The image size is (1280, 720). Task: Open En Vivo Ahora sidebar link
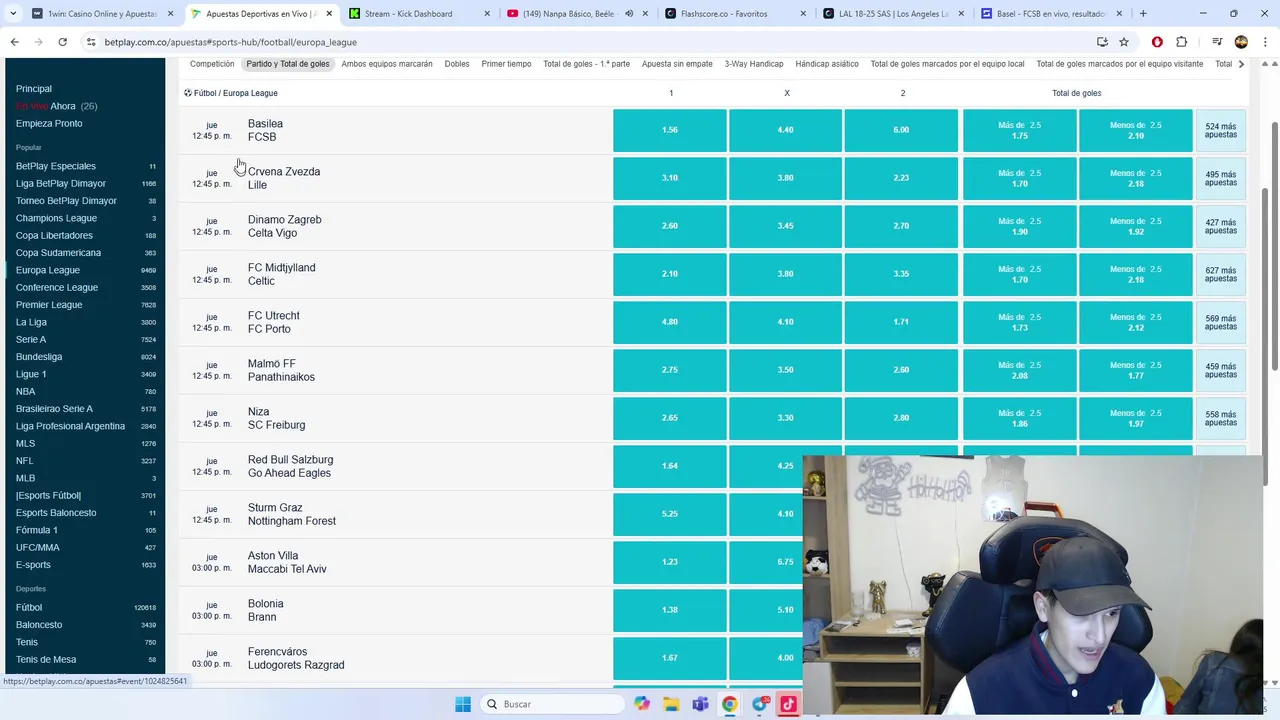(56, 106)
